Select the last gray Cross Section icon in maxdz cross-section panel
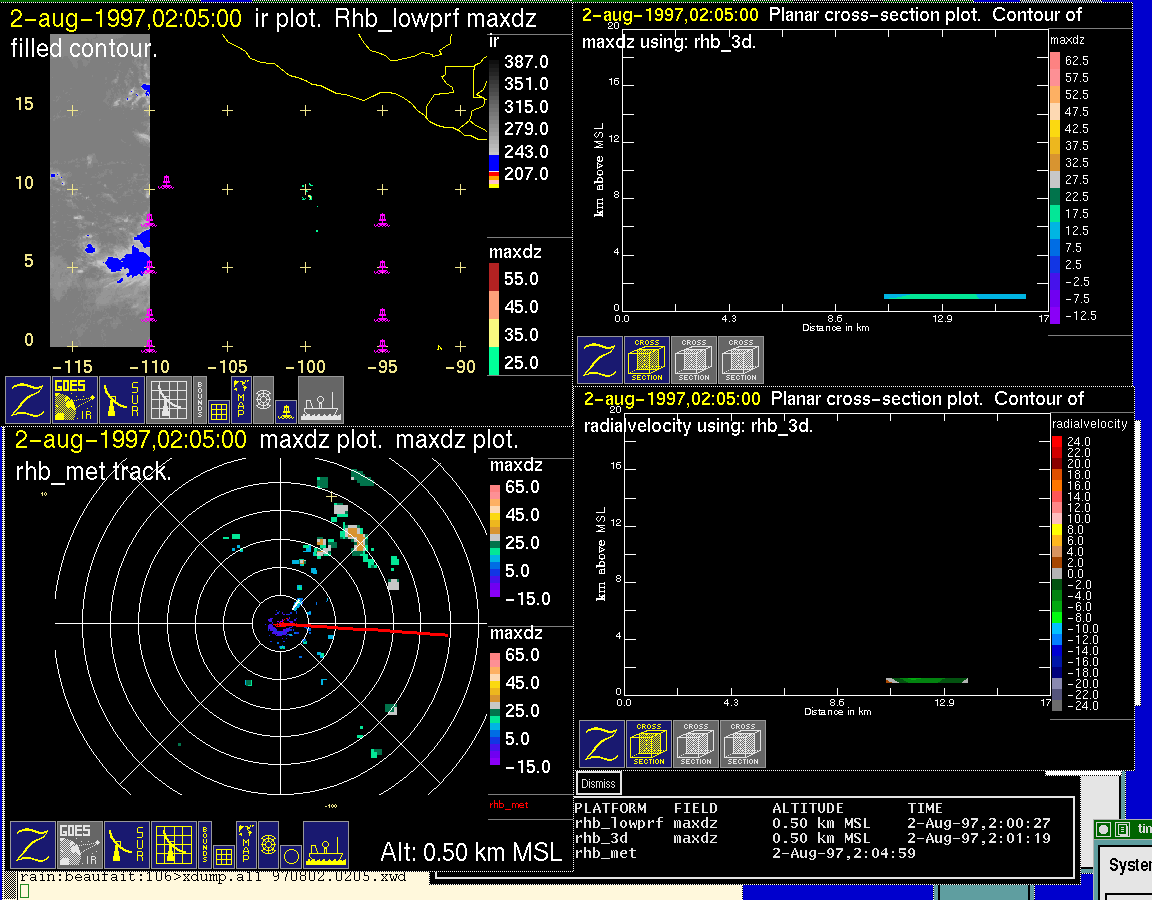This screenshot has height=900, width=1152. pyautogui.click(x=741, y=360)
